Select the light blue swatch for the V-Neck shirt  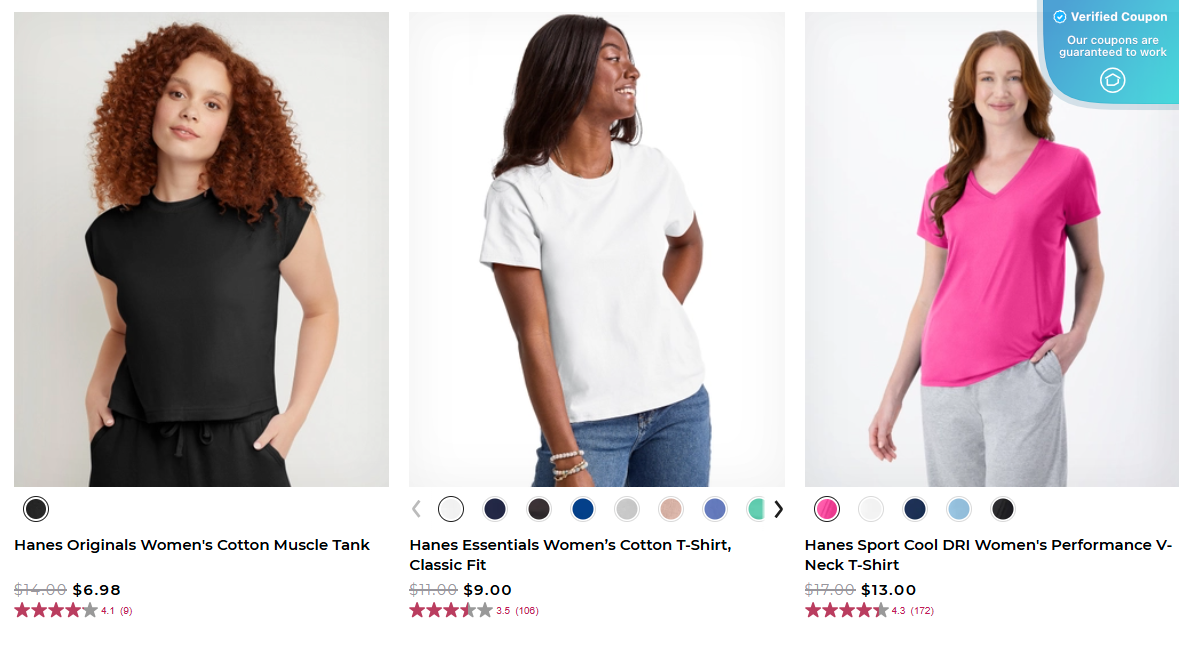coord(958,509)
